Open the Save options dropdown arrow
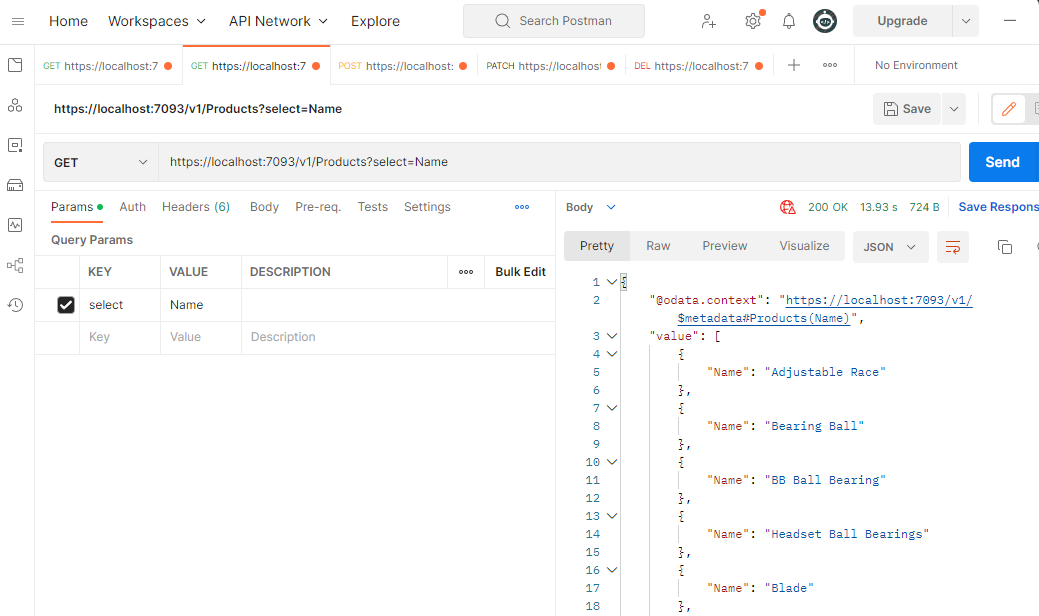 click(x=954, y=109)
